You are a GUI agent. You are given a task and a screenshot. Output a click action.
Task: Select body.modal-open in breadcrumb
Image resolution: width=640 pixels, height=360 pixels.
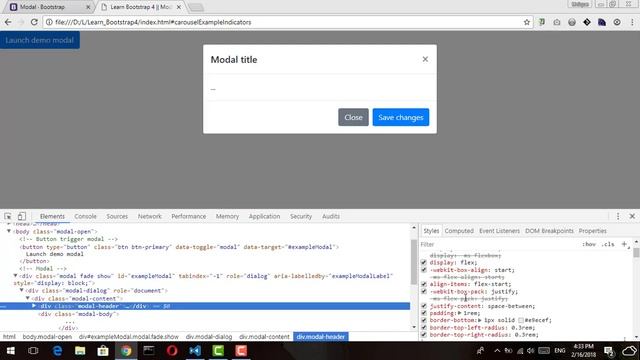[x=47, y=337]
